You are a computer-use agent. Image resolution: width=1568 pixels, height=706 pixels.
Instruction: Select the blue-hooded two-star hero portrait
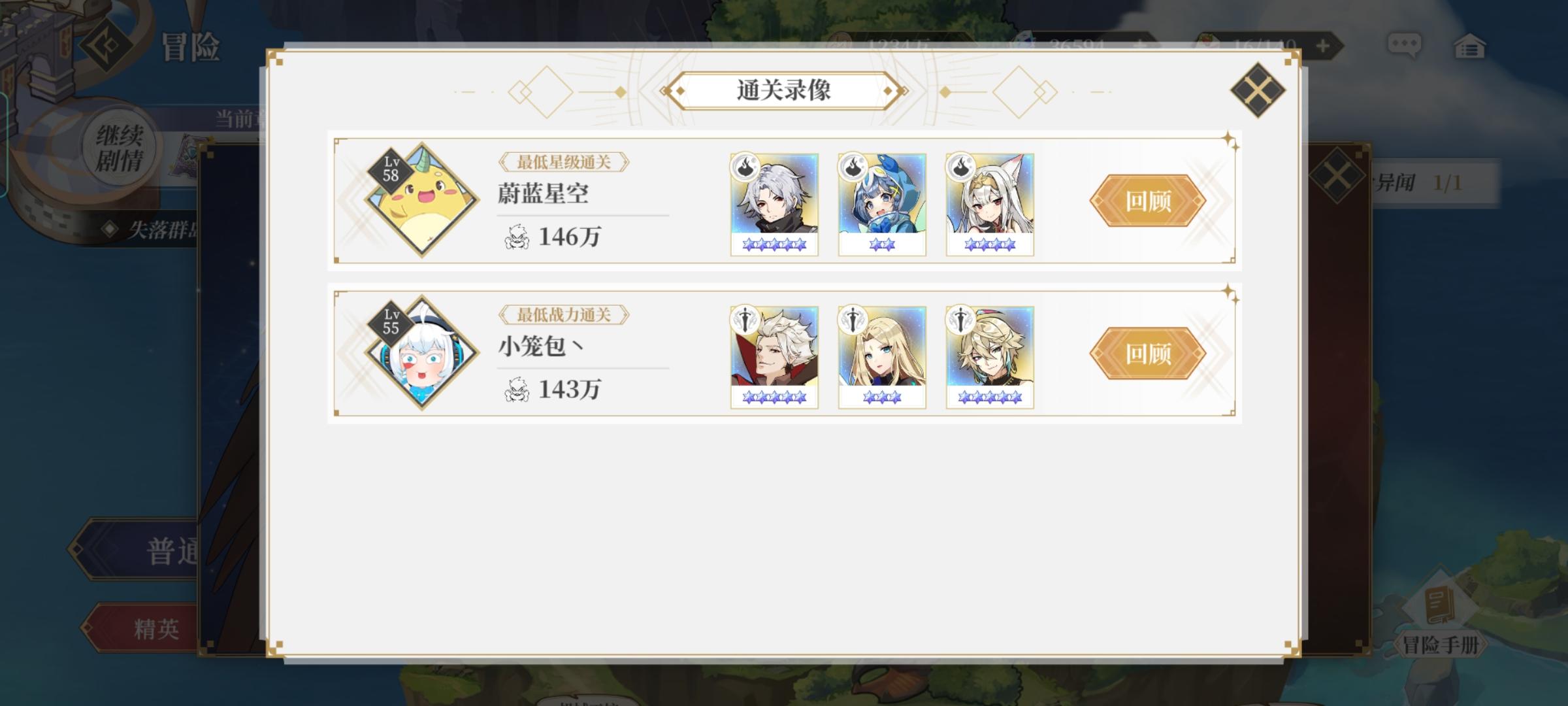[x=882, y=205]
